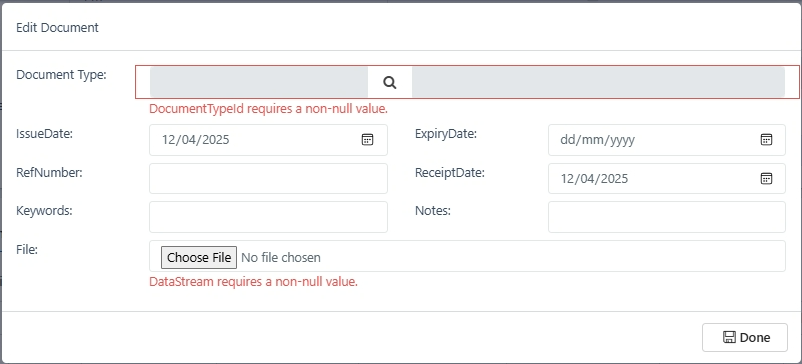The width and height of the screenshot is (802, 364).
Task: Click the 'Notes:' label
Action: coord(433,211)
